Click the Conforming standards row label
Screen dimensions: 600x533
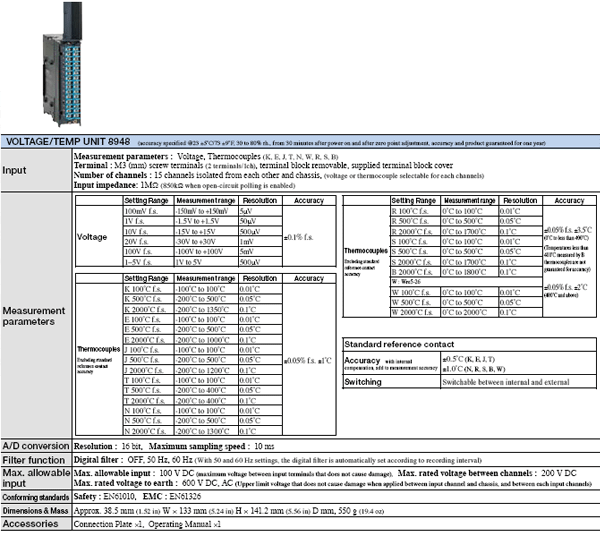click(x=36, y=495)
